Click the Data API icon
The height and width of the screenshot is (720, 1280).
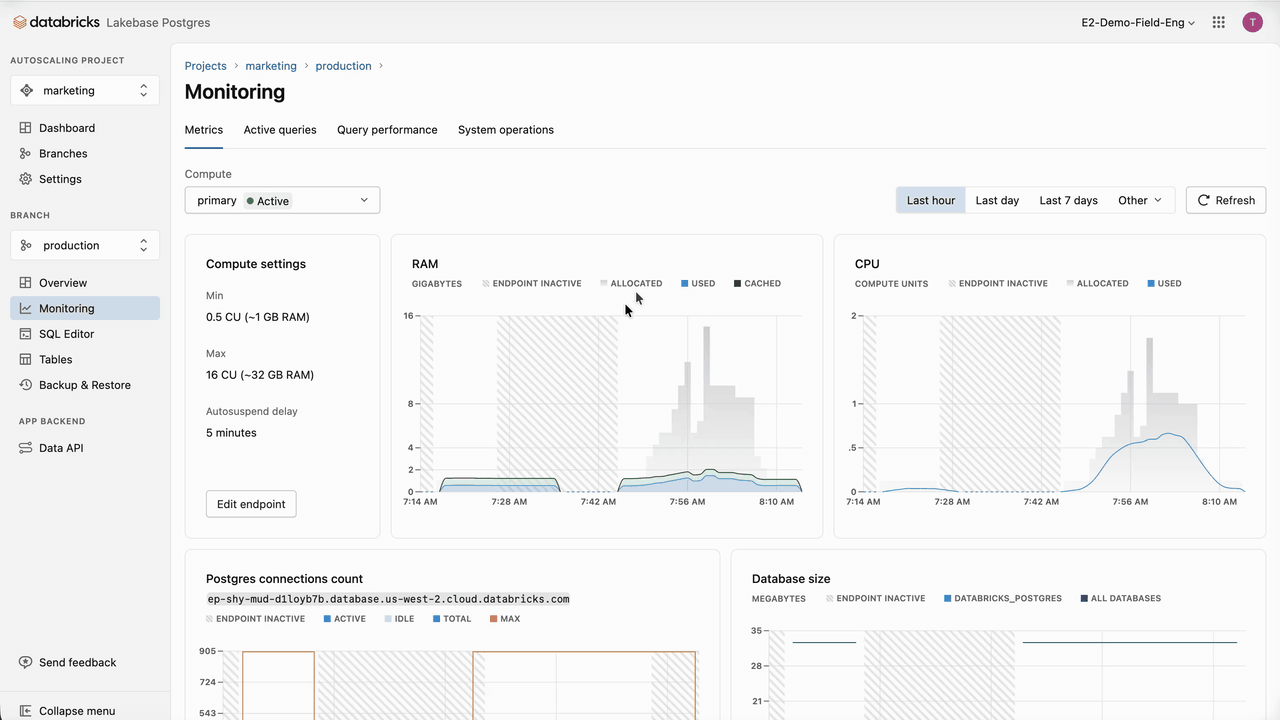pyautogui.click(x=26, y=448)
